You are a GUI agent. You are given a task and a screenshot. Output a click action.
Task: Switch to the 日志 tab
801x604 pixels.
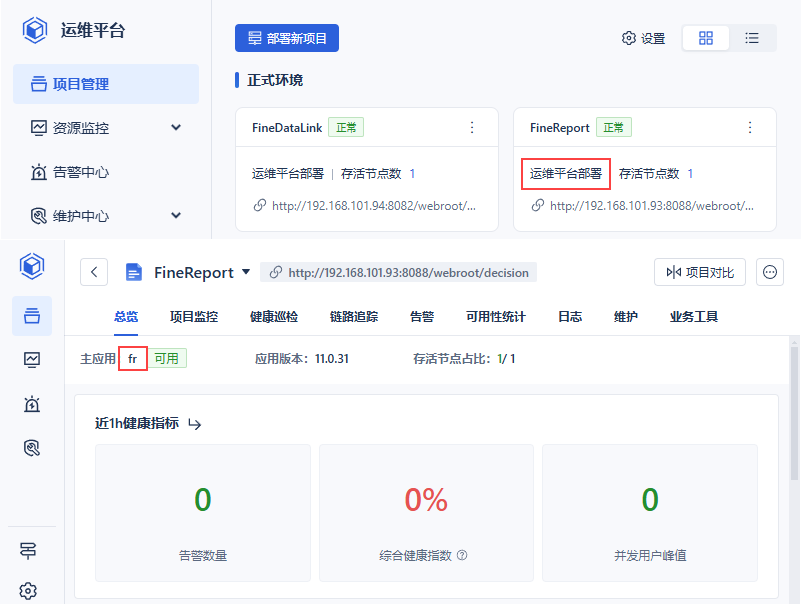click(x=570, y=317)
